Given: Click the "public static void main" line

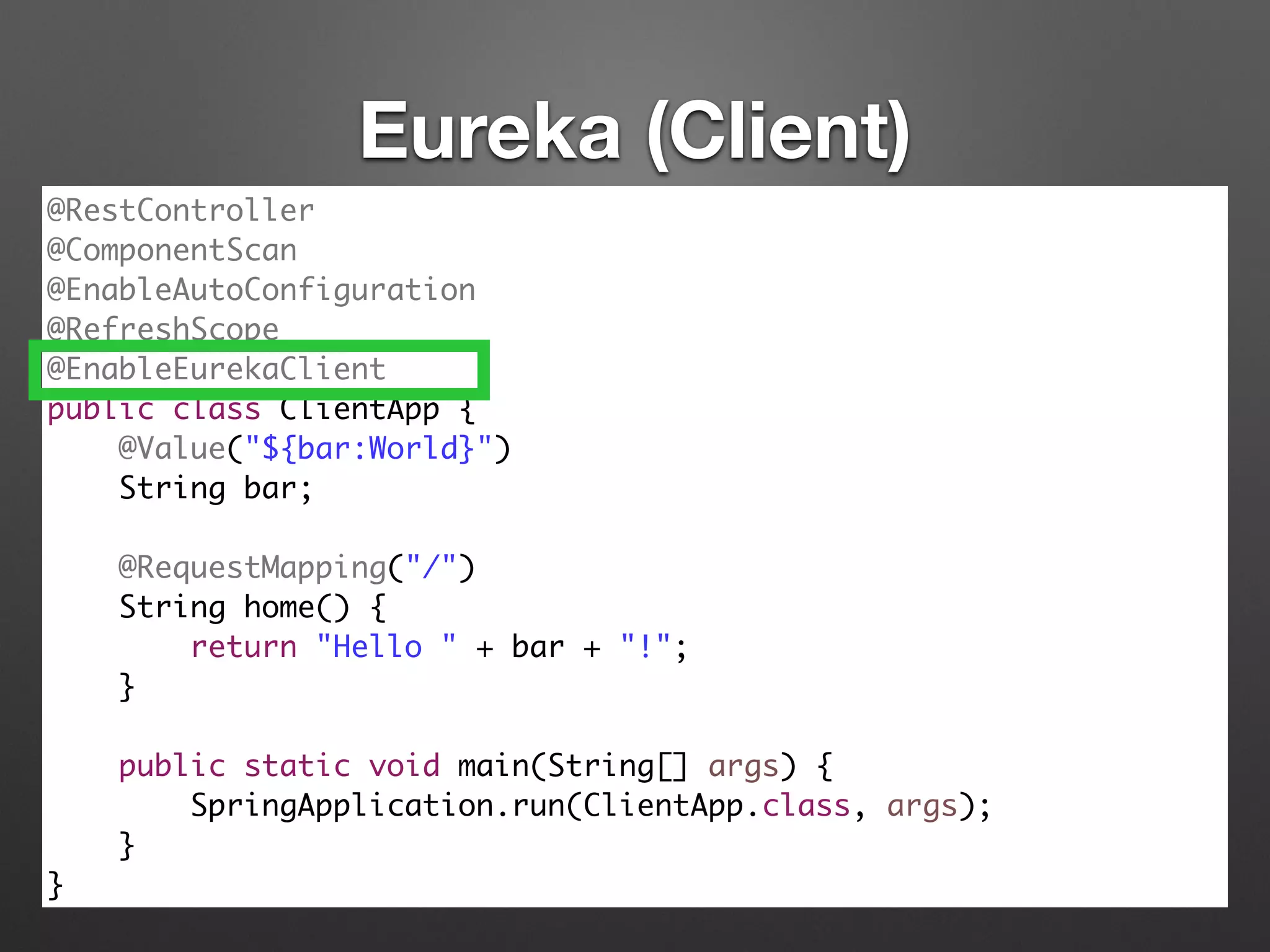Looking at the screenshot, I should tap(476, 767).
